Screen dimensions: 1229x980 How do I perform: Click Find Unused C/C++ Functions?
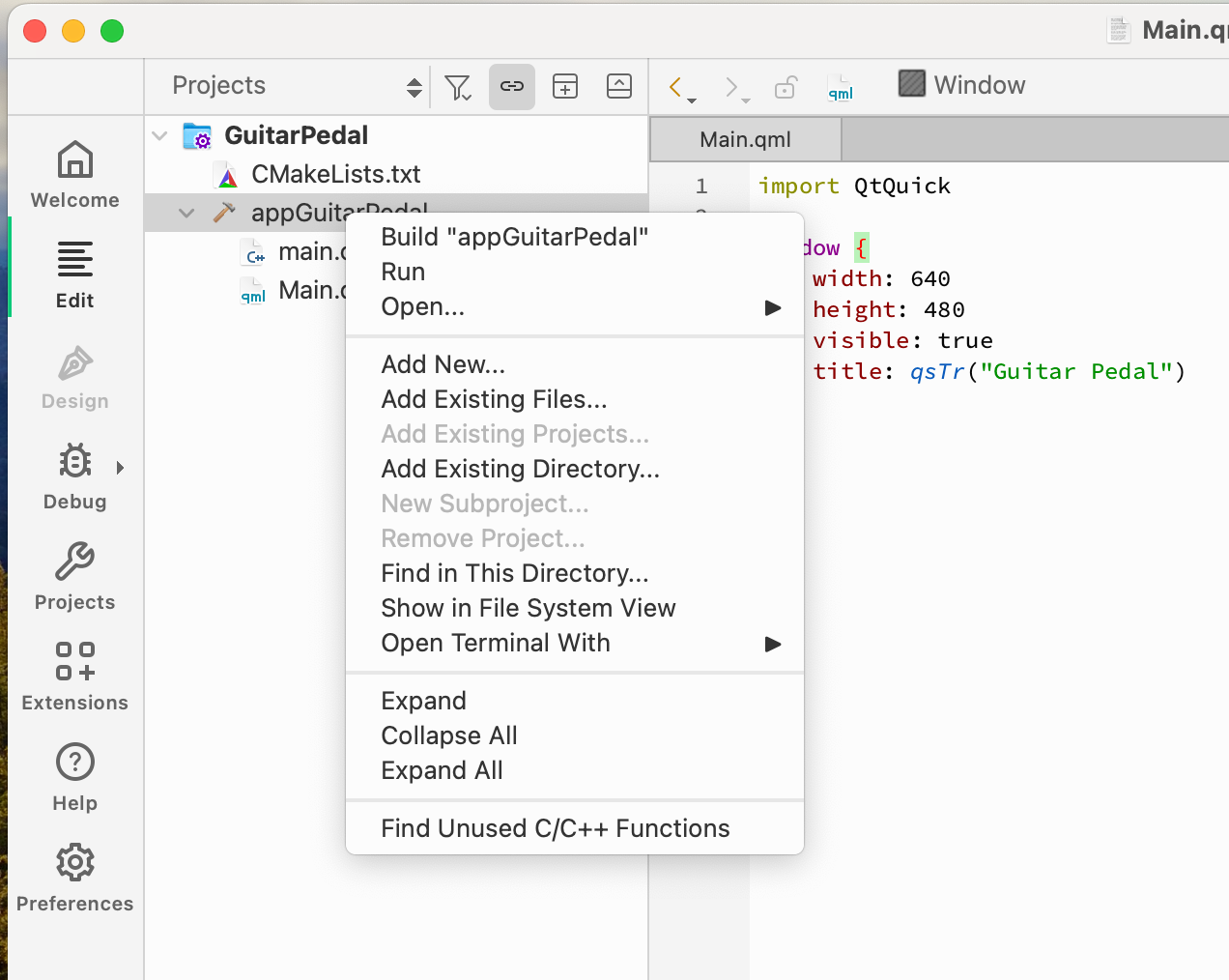pos(556,828)
